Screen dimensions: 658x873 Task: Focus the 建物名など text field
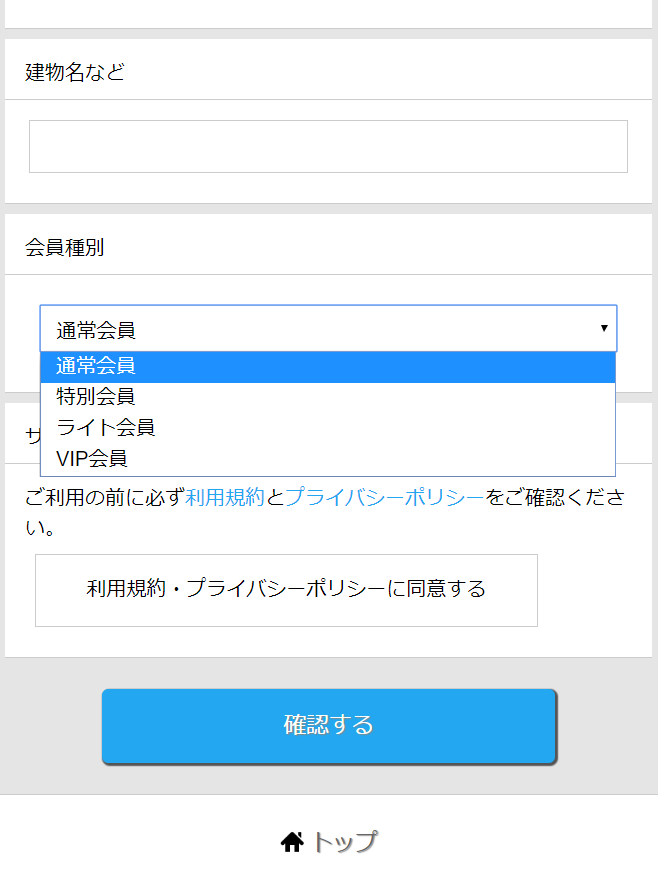point(328,147)
